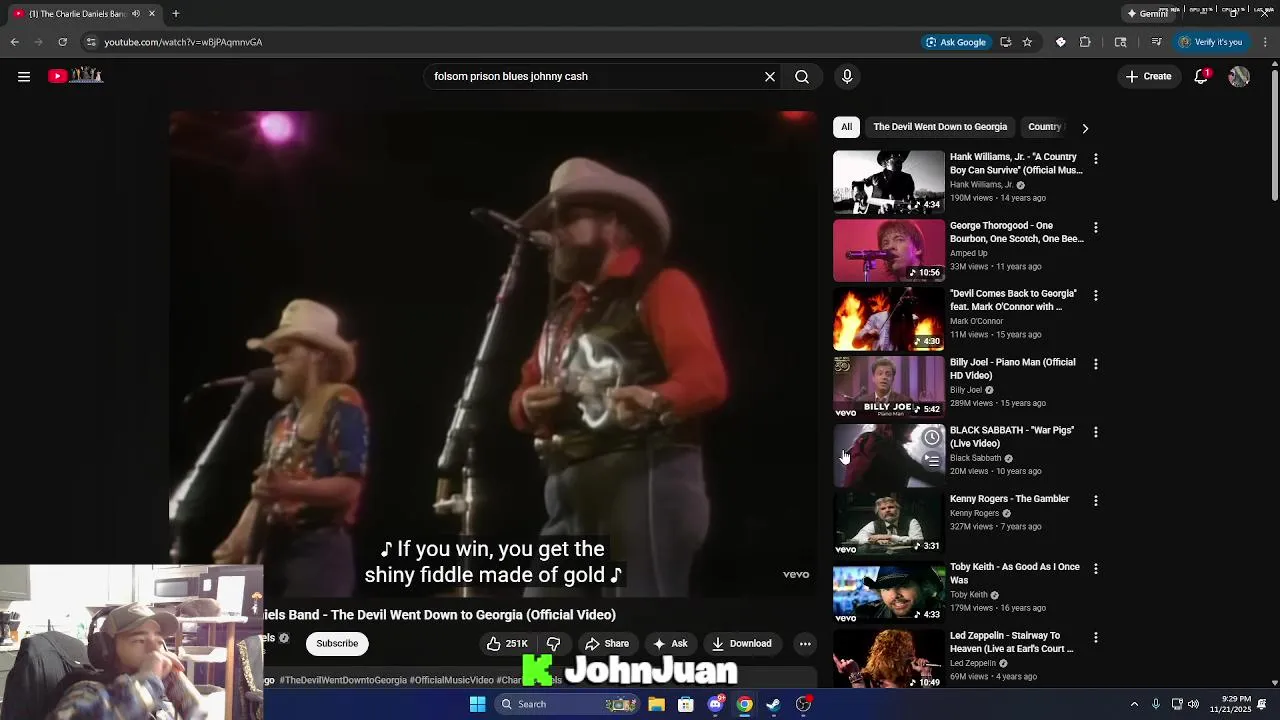Open George Thorogood One Bourbon thumbnail
The image size is (1280, 720).
point(889,250)
